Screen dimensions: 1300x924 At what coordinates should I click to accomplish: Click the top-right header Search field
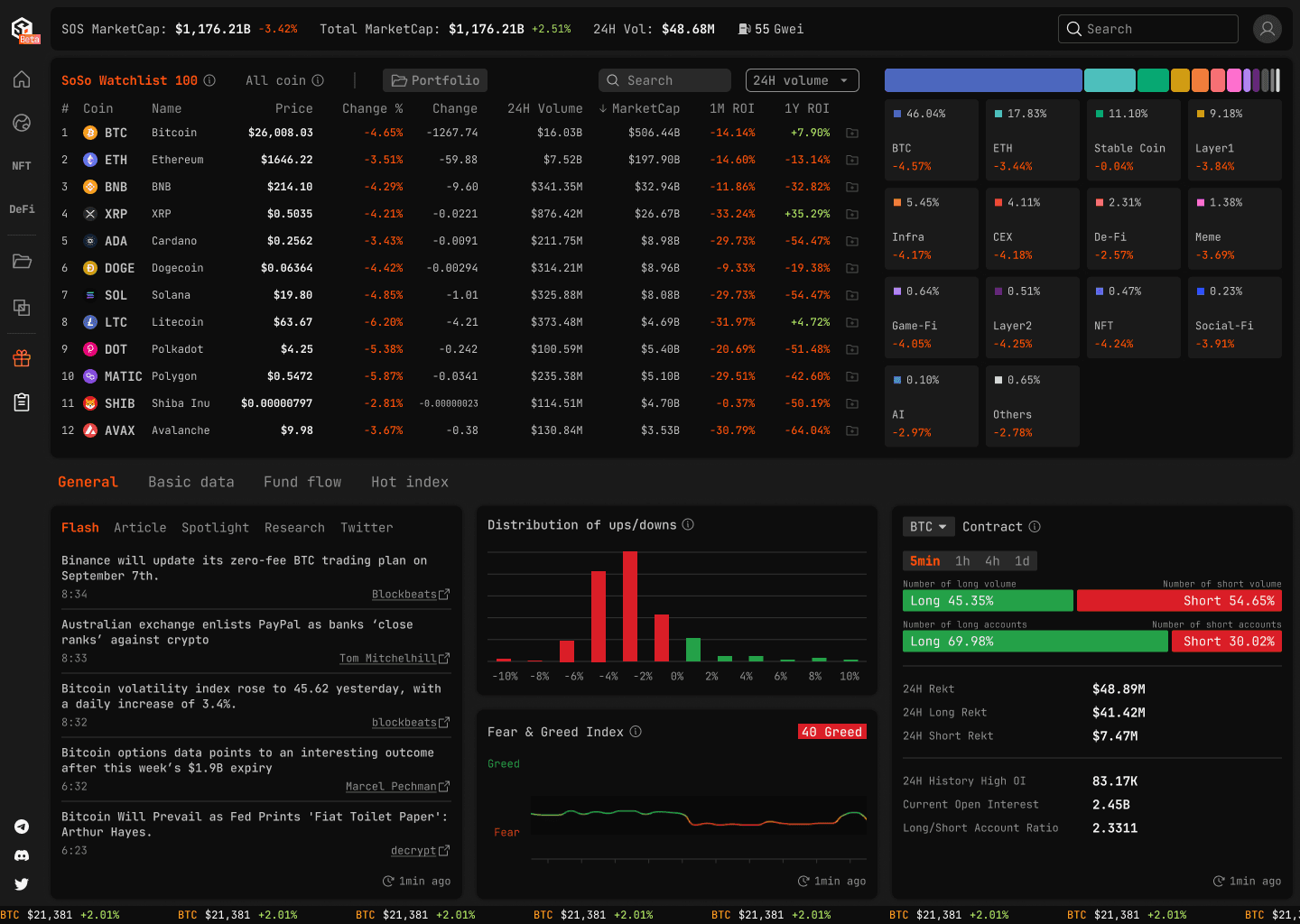coord(1148,29)
